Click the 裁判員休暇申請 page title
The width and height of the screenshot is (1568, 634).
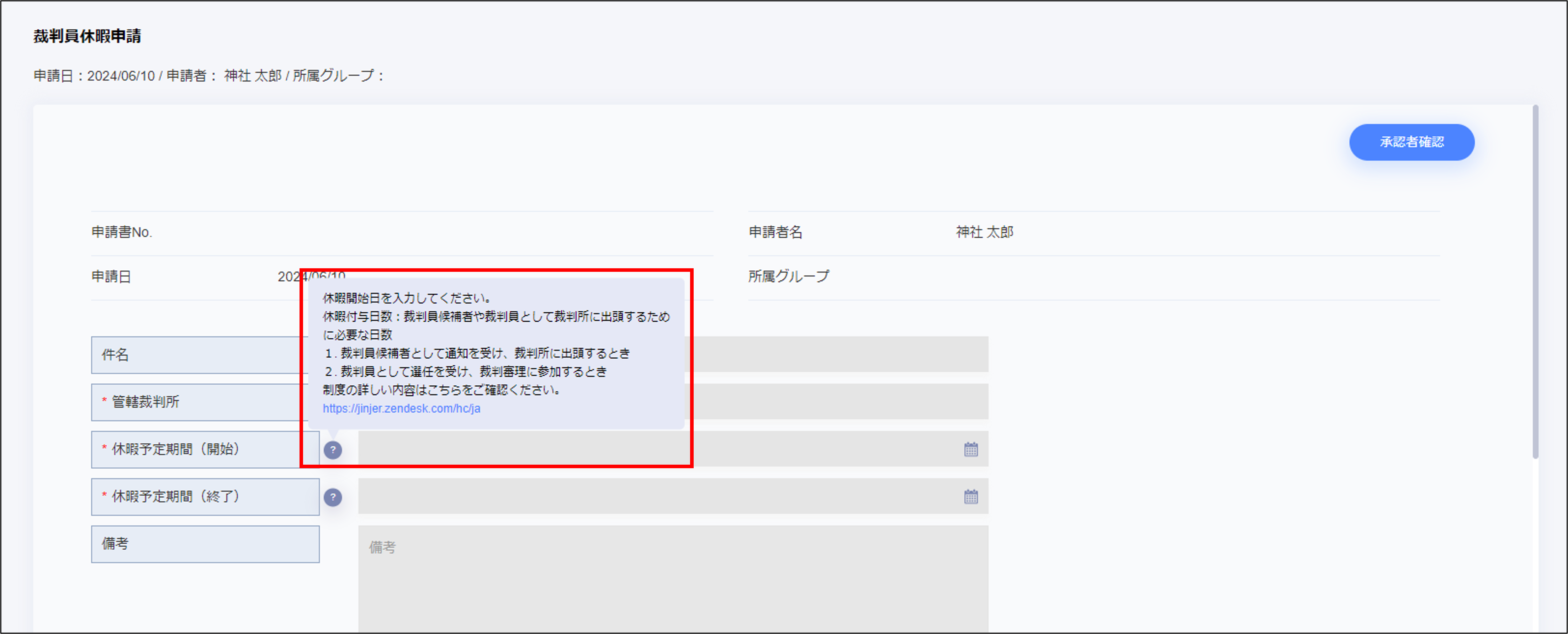[87, 37]
